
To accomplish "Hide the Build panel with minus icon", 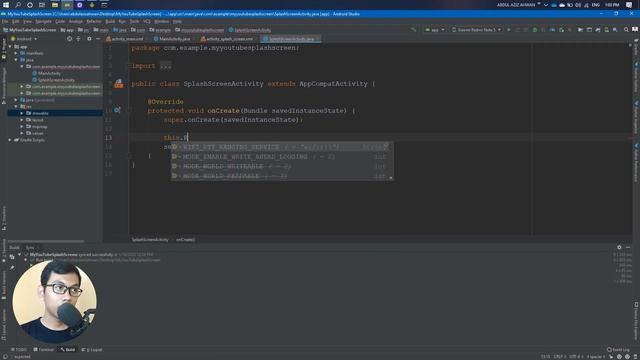I will [x=628, y=247].
